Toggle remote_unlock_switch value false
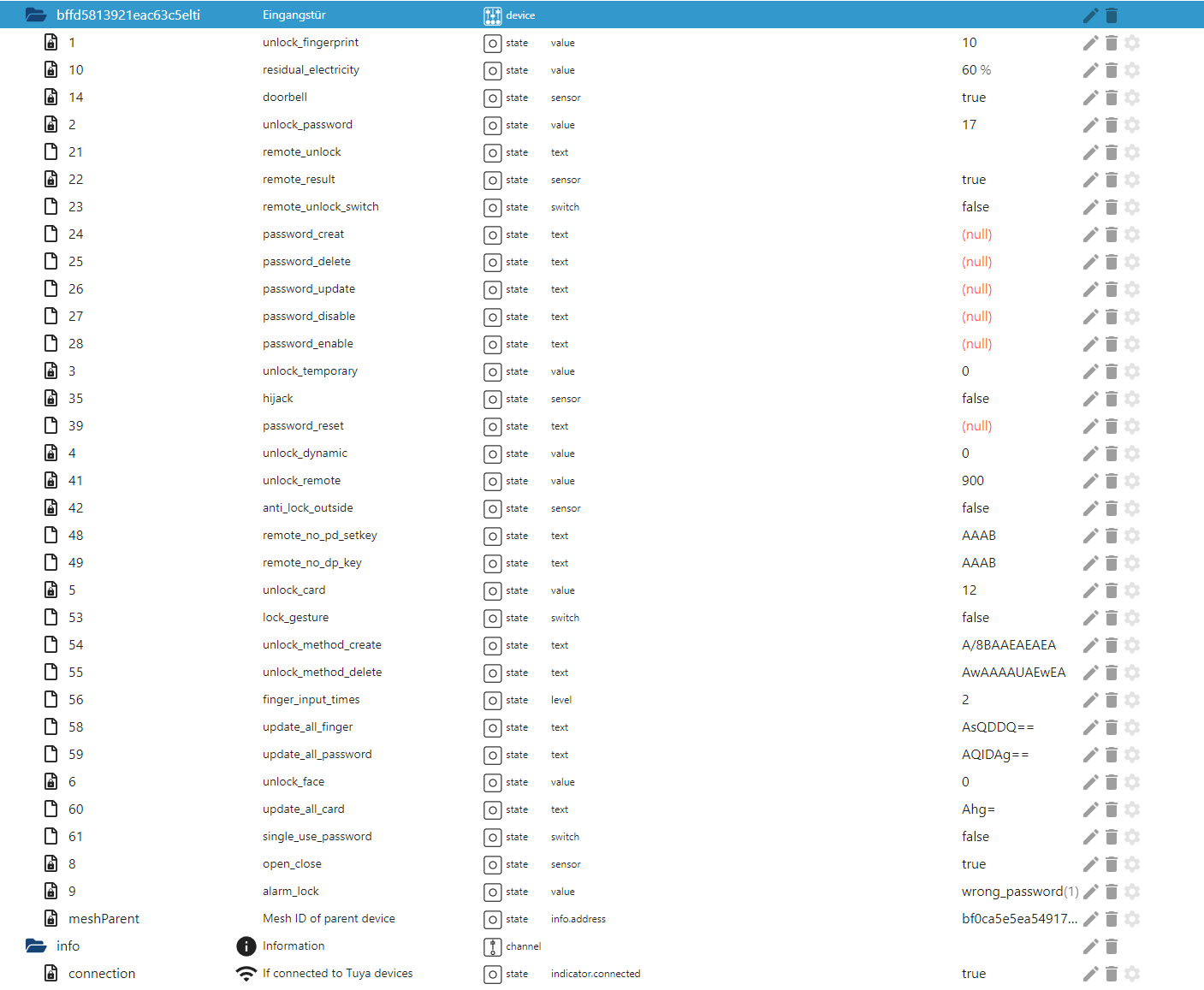Viewport: 1204px width, 990px height. click(976, 207)
